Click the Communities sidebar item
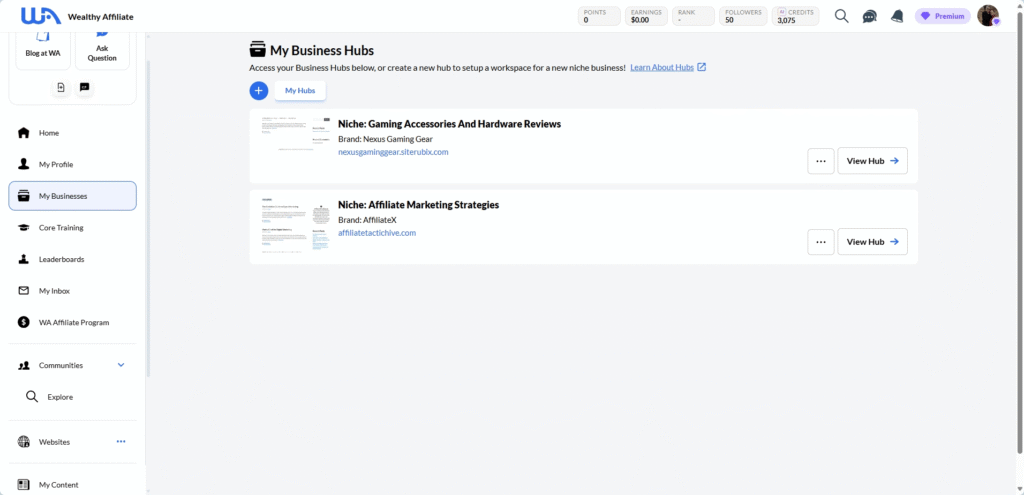Image resolution: width=1024 pixels, height=495 pixels. (x=72, y=365)
